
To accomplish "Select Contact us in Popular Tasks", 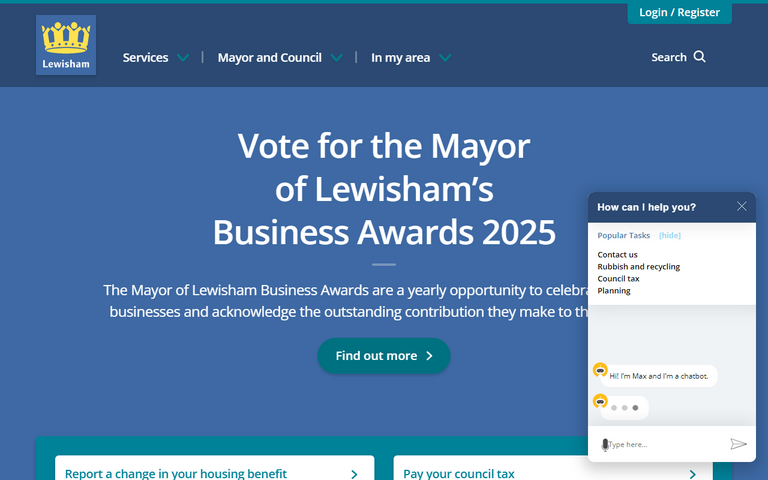I will coord(617,255).
